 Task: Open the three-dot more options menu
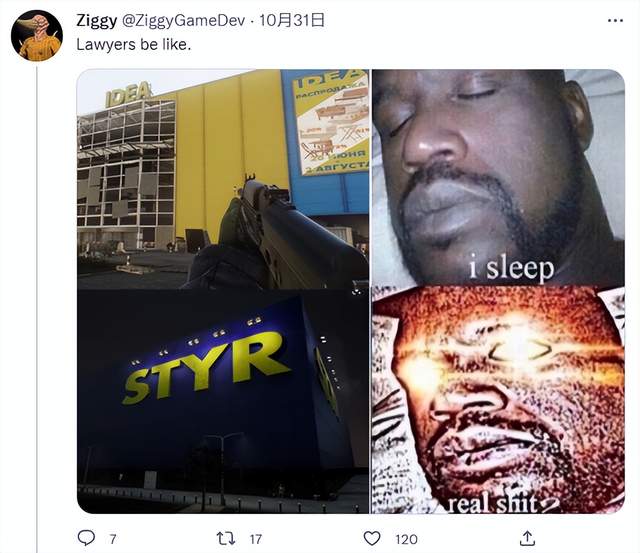[615, 20]
